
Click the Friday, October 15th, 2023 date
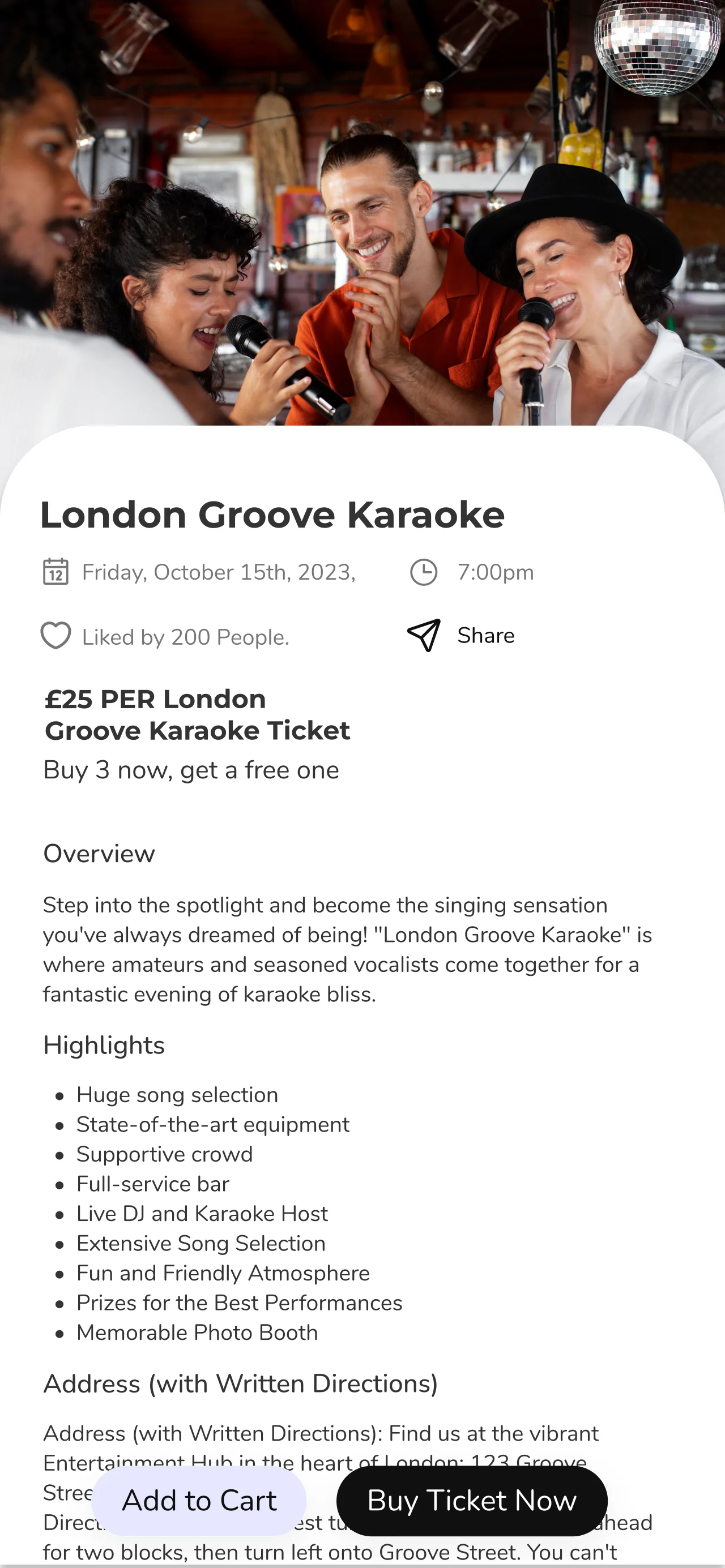(x=219, y=572)
